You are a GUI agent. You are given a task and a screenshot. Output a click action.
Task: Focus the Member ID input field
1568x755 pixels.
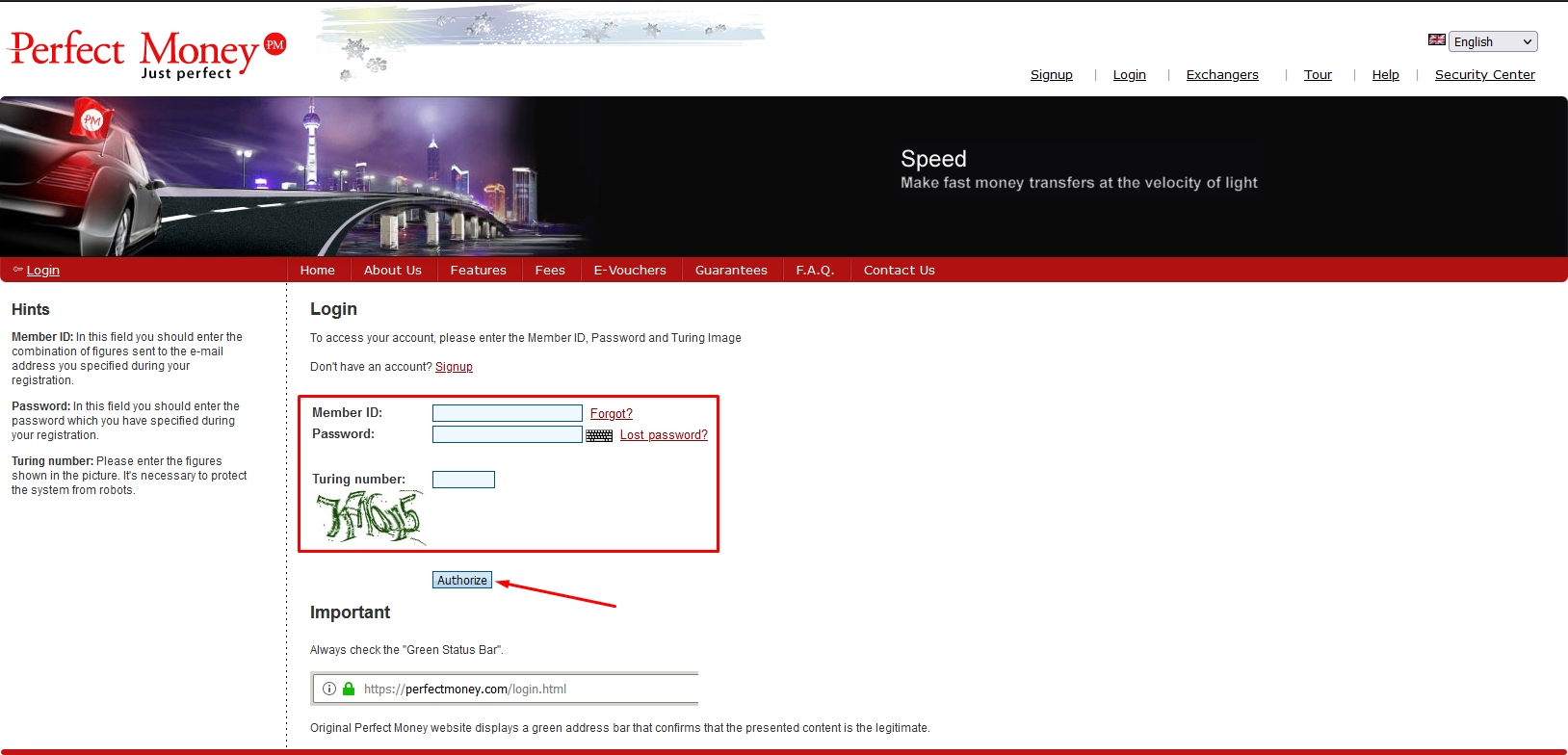[508, 413]
